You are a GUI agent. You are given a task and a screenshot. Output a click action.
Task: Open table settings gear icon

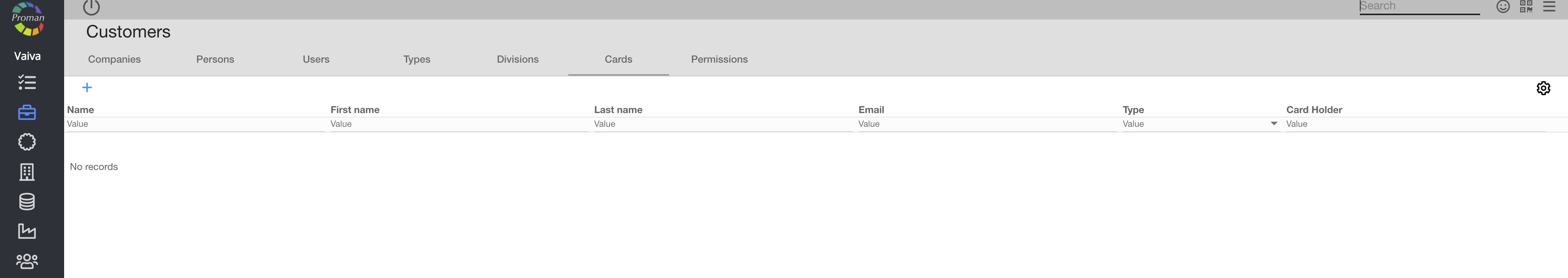coord(1543,88)
